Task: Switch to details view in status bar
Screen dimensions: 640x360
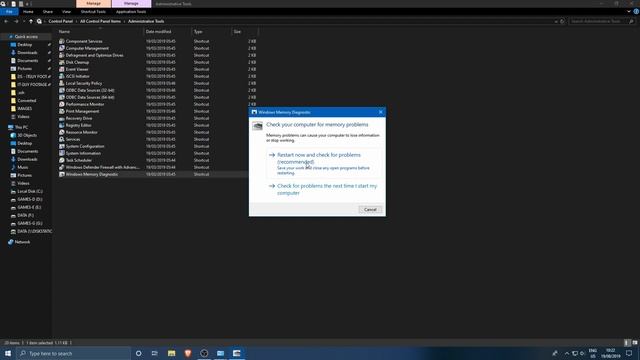Action: 627,343
